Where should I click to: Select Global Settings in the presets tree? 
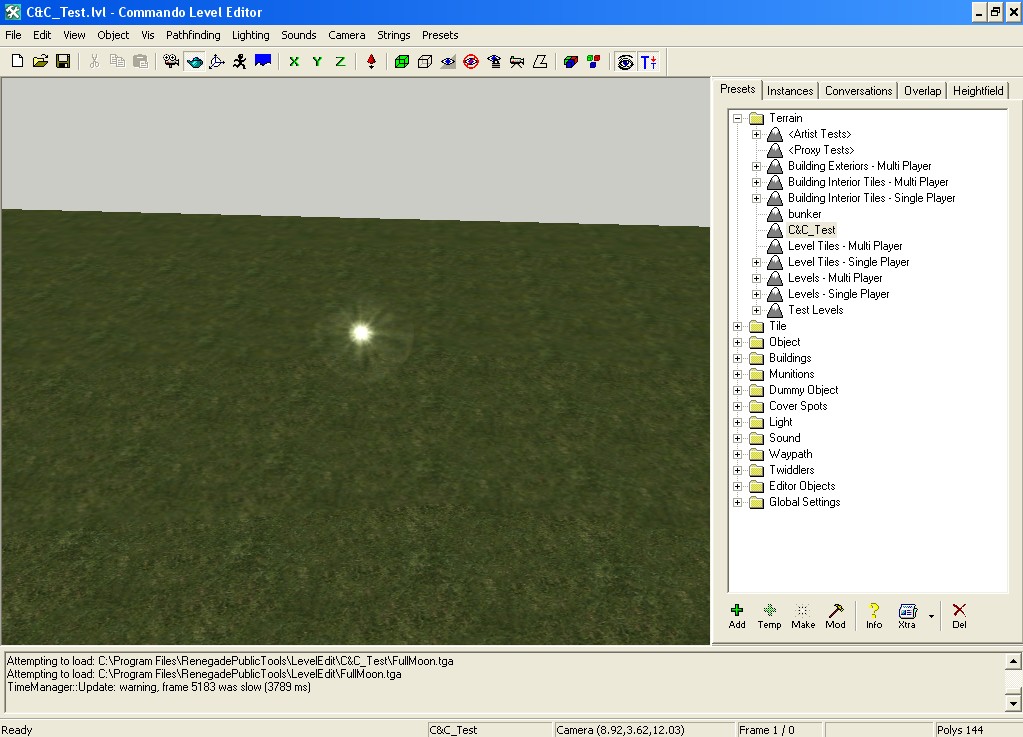click(x=804, y=502)
